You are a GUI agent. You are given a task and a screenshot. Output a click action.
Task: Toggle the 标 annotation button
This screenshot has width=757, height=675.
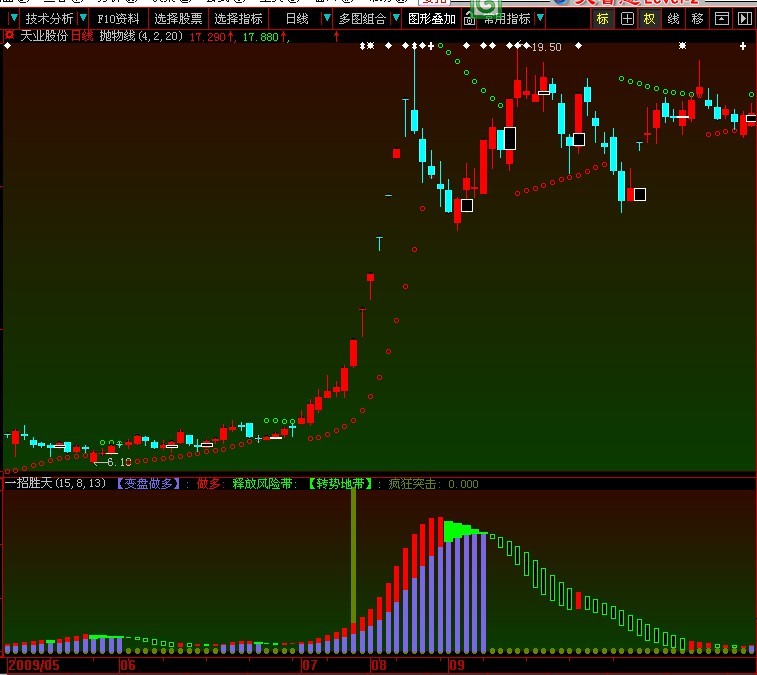603,19
